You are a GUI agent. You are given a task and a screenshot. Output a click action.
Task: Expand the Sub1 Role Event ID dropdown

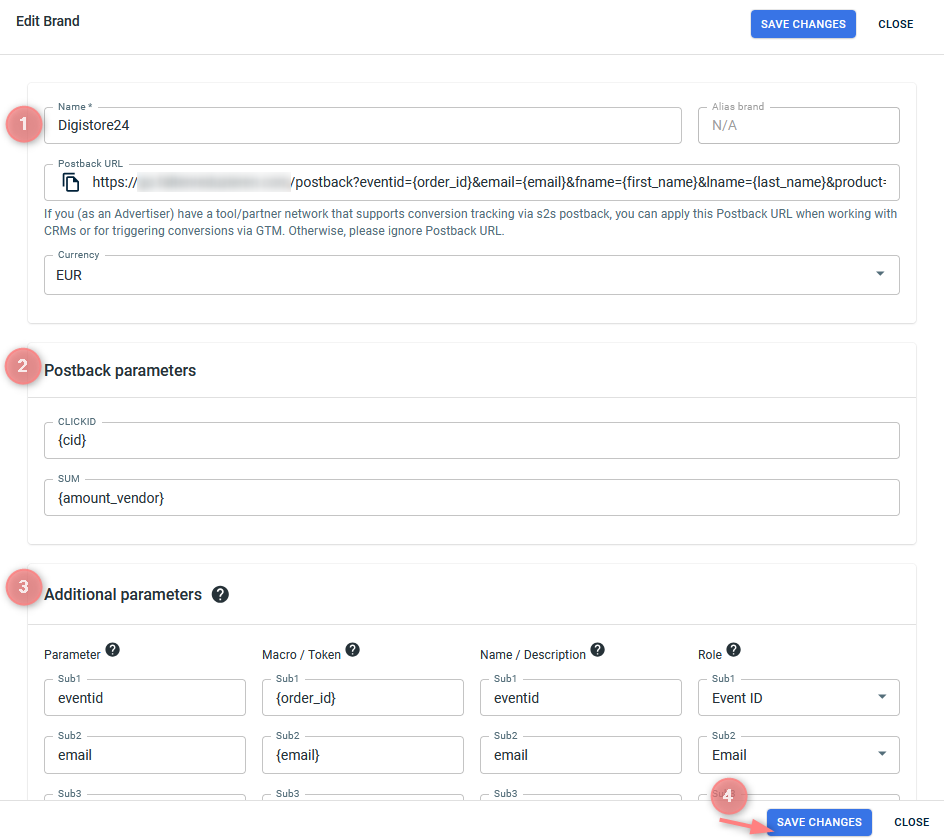click(881, 698)
